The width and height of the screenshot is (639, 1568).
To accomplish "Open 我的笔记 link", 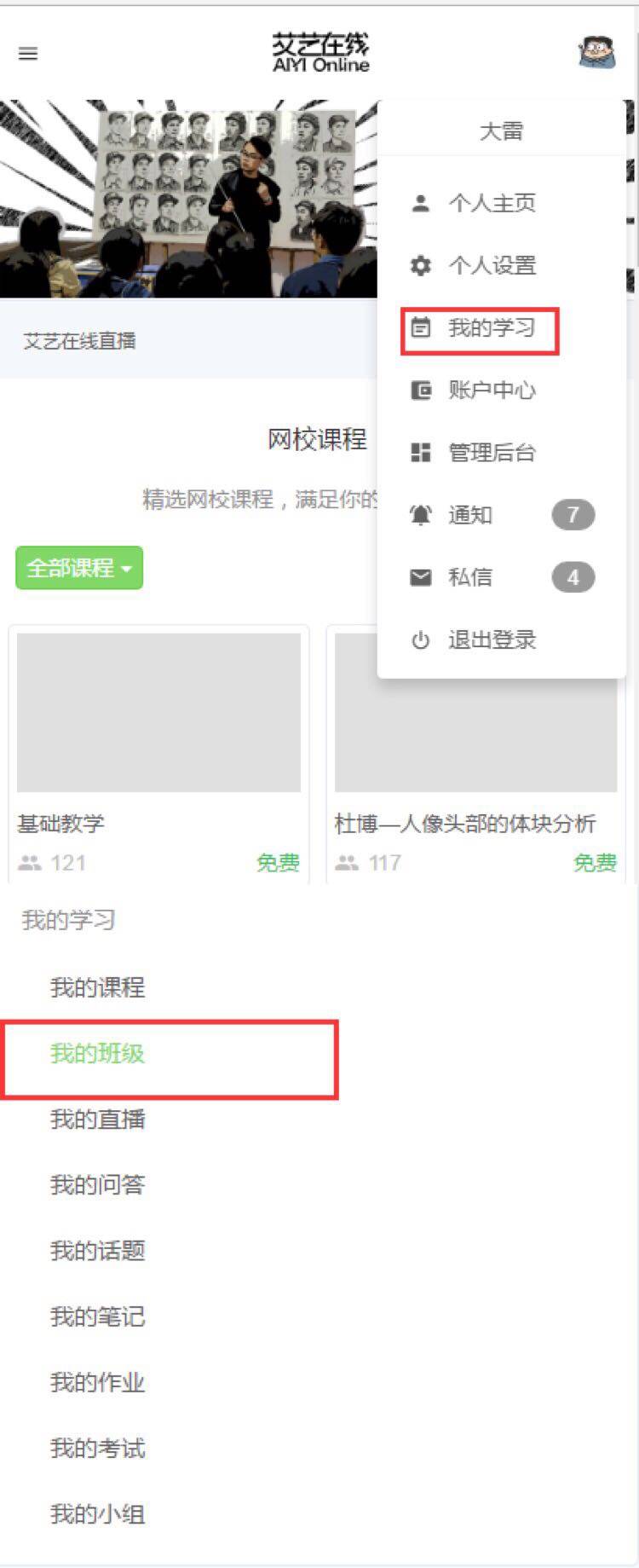I will (x=98, y=1316).
